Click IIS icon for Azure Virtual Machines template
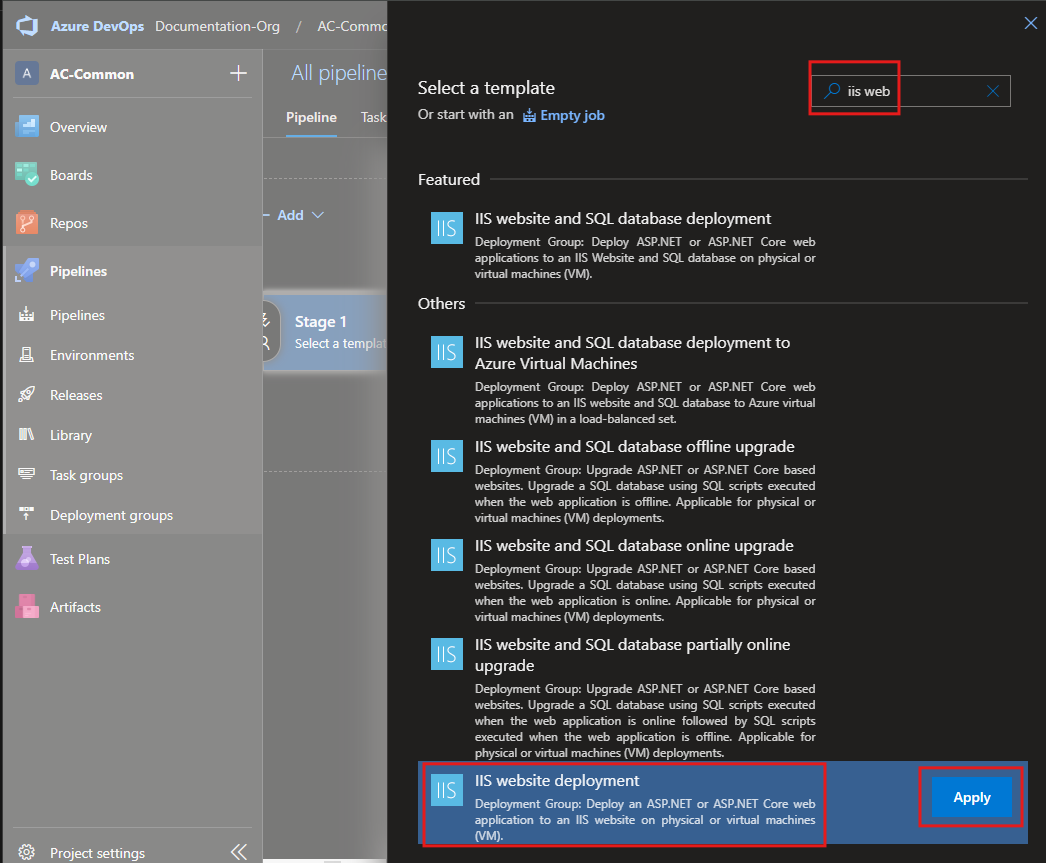The width and height of the screenshot is (1046, 863). tap(447, 352)
